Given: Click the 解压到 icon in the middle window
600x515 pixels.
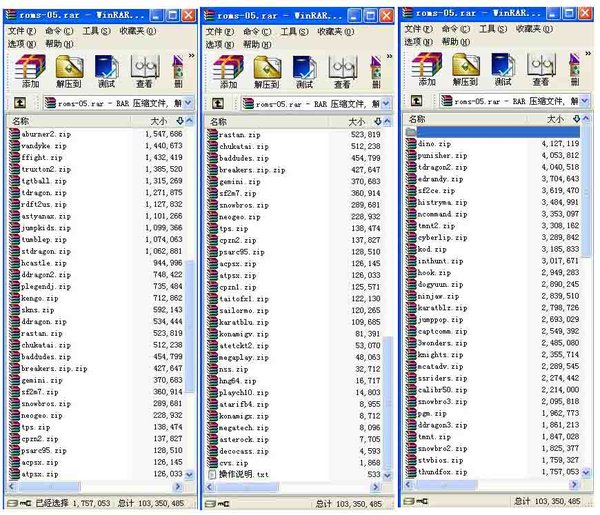Looking at the screenshot, I should (267, 72).
